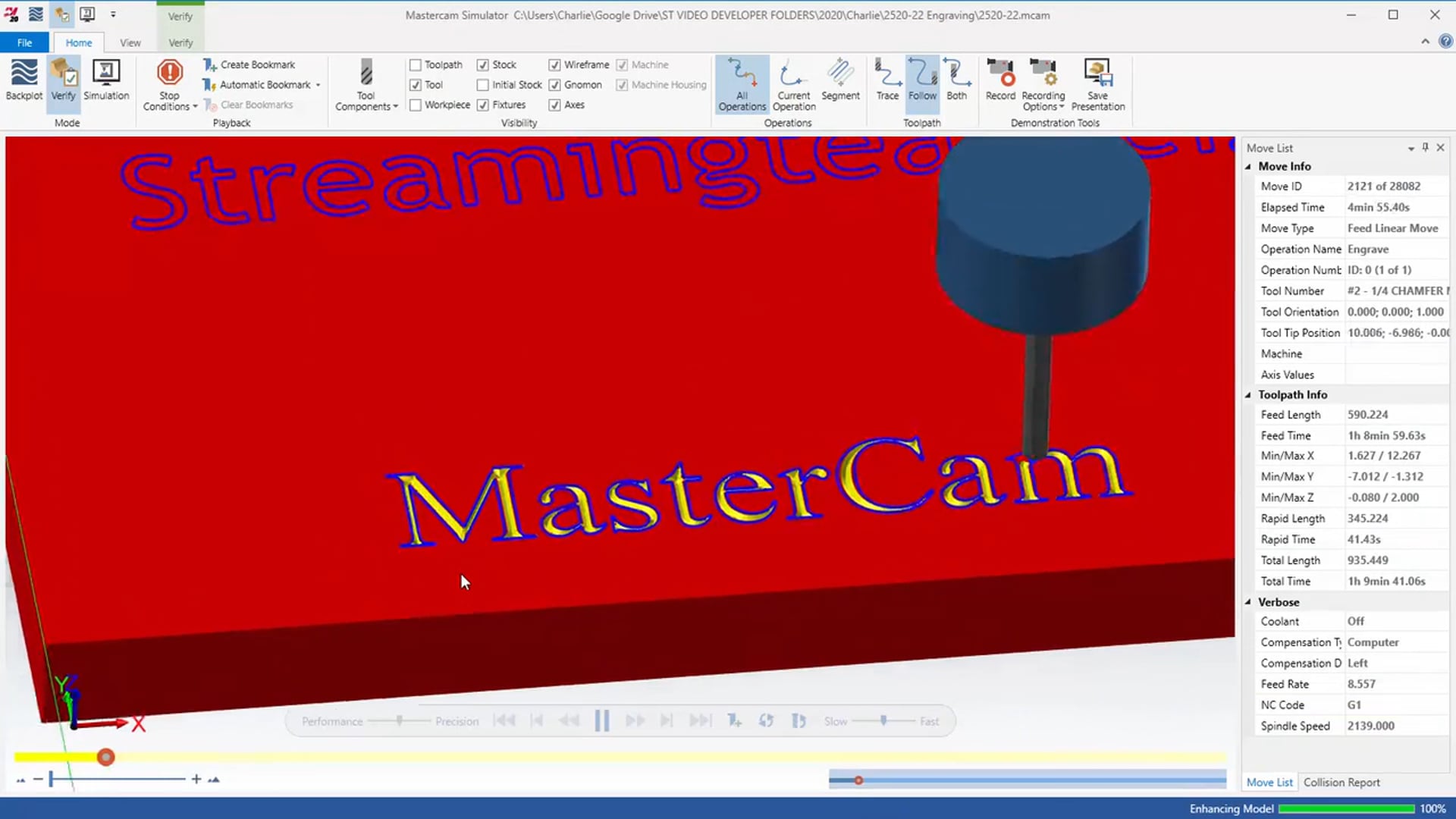
Task: Click the zoom-out minus button
Action: [38, 779]
